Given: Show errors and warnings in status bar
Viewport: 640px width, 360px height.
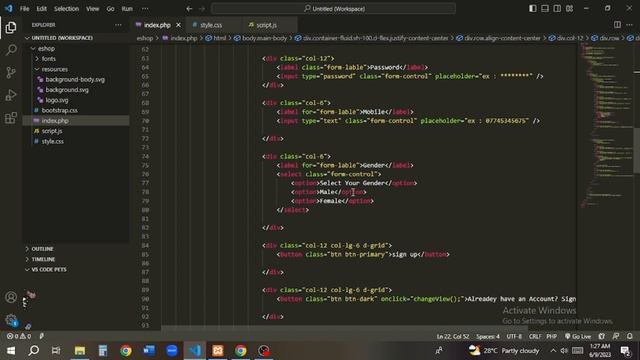Looking at the screenshot, I should pyautogui.click(x=19, y=336).
